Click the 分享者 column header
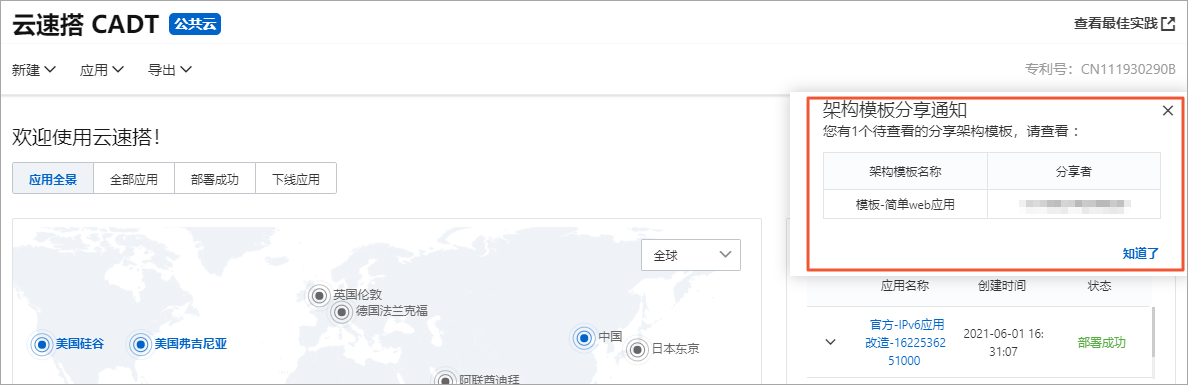Image resolution: width=1188 pixels, height=385 pixels. [1074, 171]
